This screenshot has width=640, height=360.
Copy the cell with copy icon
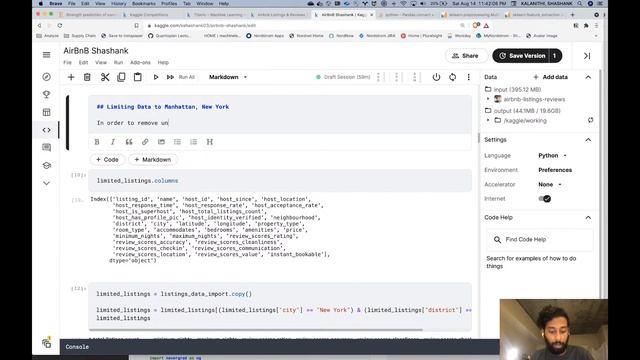pyautogui.click(x=121, y=77)
